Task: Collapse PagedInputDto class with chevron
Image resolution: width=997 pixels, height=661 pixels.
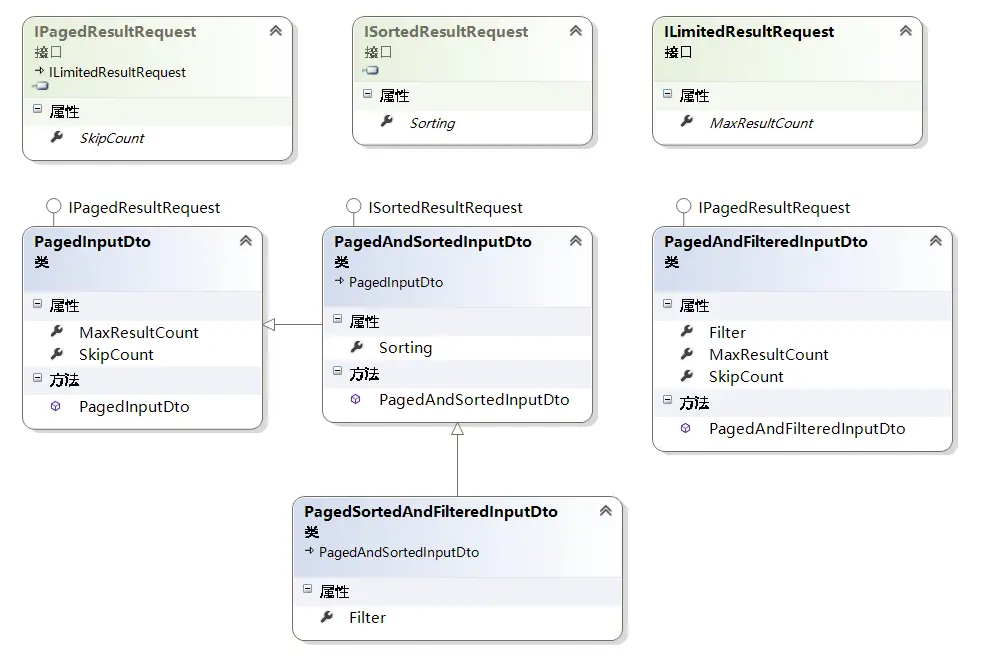Action: point(245,241)
